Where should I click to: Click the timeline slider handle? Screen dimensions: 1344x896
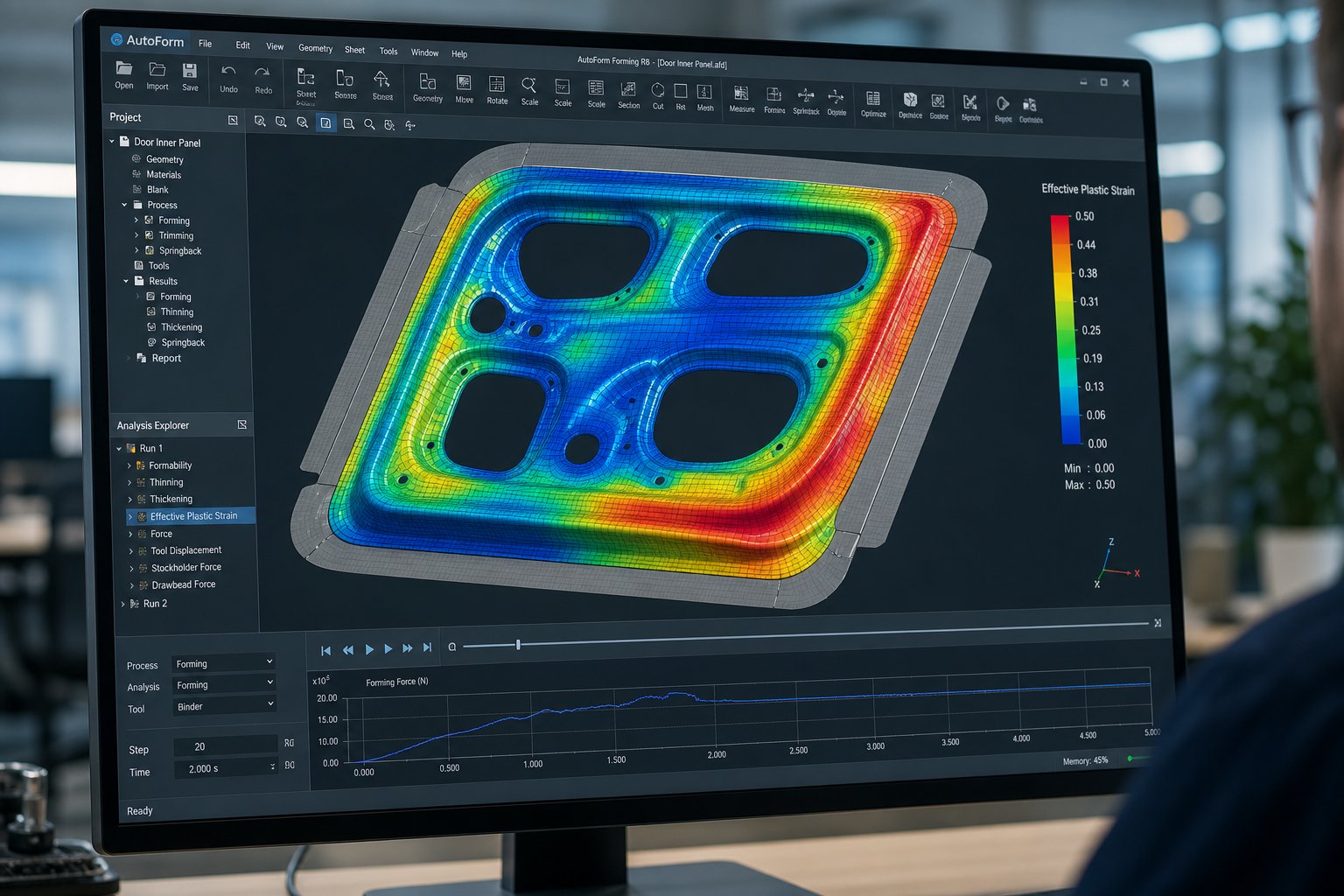(x=518, y=645)
